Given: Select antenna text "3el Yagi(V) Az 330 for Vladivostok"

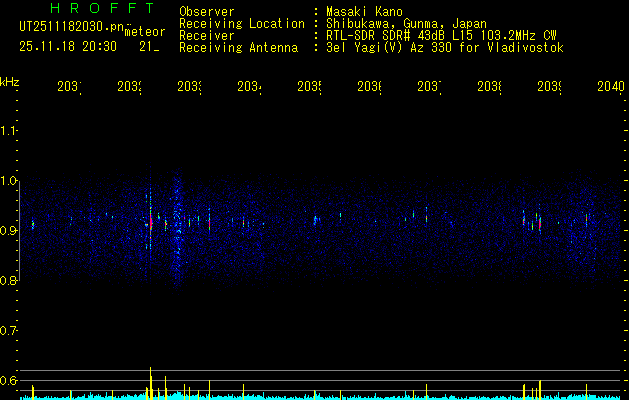Looking at the screenshot, I should (445, 48).
